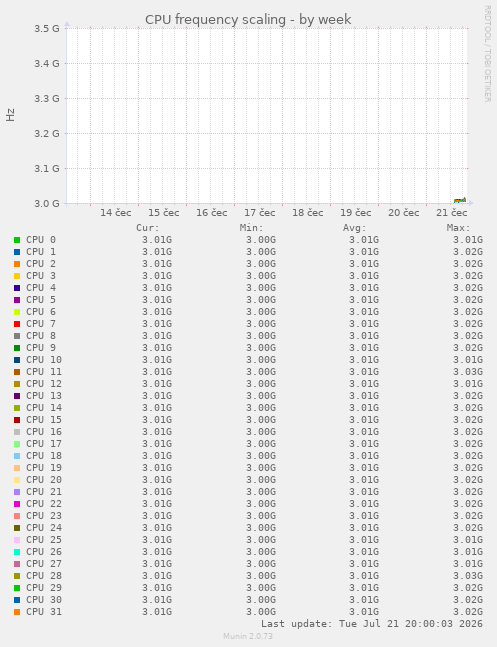Viewport: 497px width, 647px height.
Task: Click the 18 čec date label
Action: coord(308,213)
